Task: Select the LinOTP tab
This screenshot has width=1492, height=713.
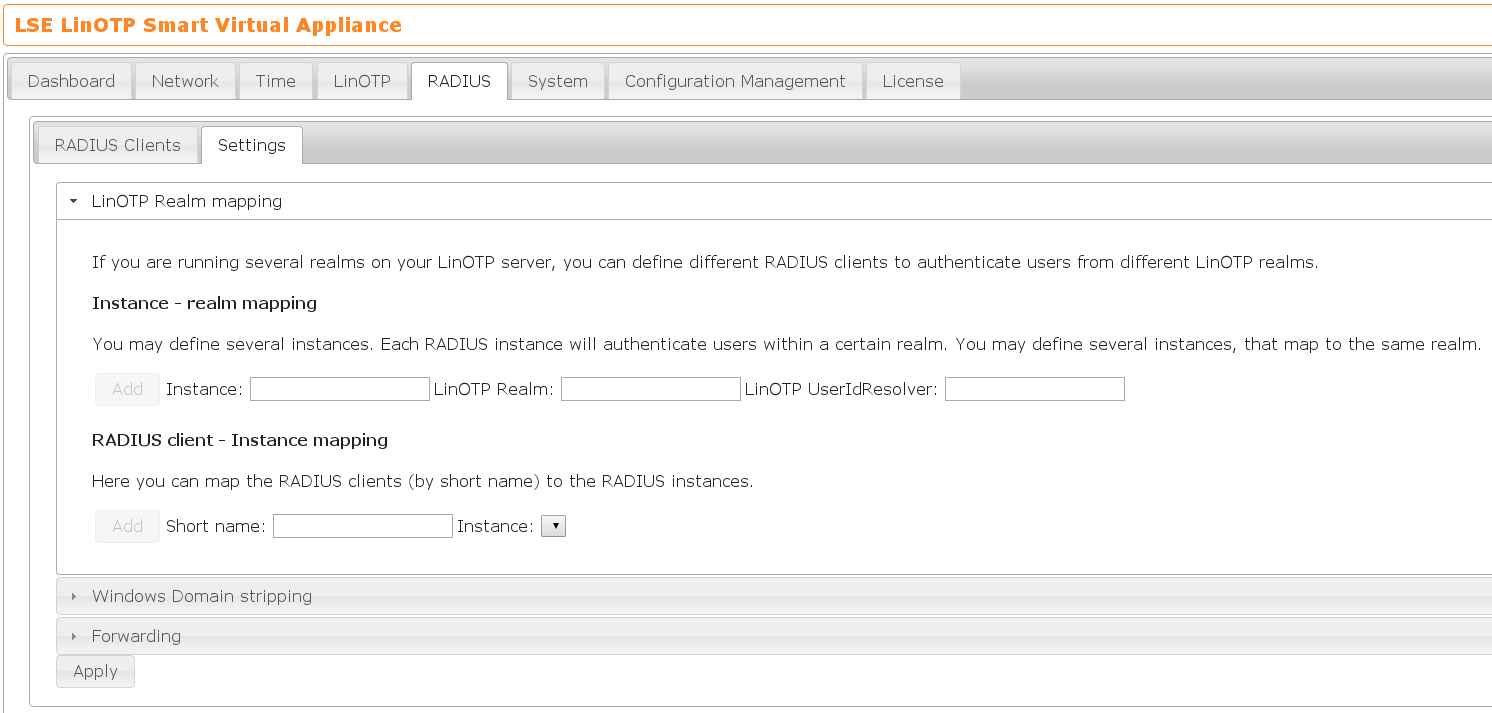Action: (x=362, y=81)
